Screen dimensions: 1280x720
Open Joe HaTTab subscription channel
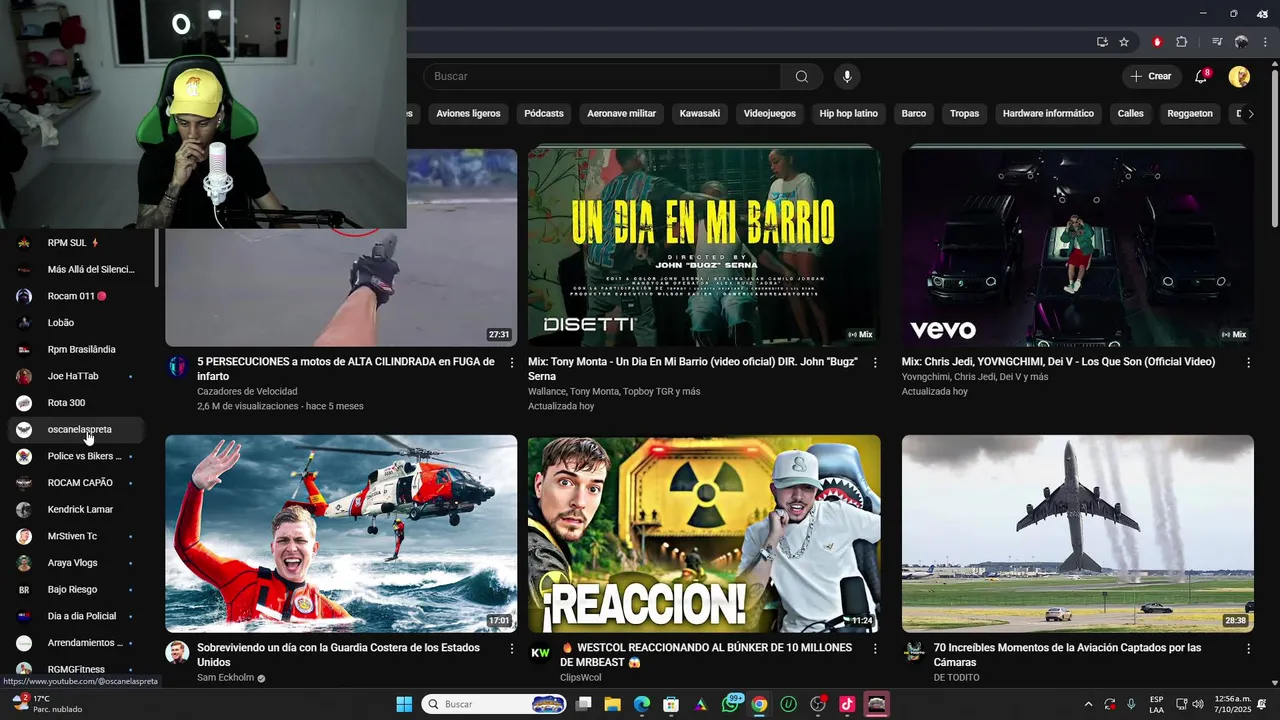(x=76, y=377)
